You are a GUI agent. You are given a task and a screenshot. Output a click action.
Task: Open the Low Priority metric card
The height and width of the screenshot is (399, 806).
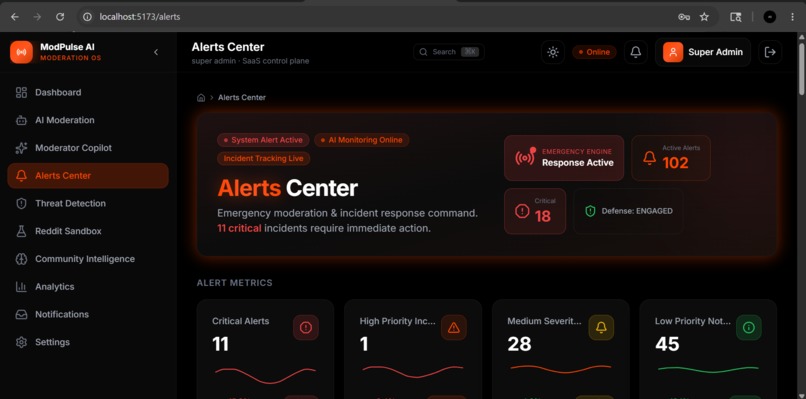point(708,349)
